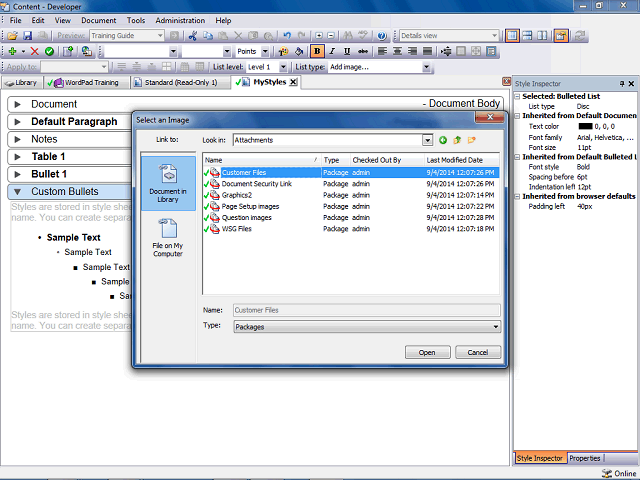Image resolution: width=640 pixels, height=480 pixels.
Task: Click the Copy toolbar icon
Action: pos(208,36)
